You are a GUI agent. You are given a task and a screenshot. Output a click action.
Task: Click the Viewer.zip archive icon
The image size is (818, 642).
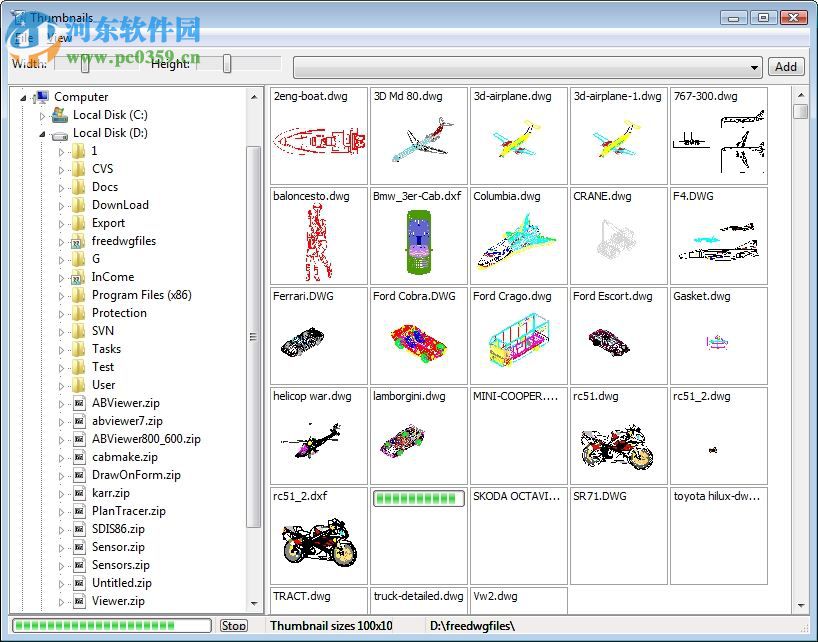81,601
